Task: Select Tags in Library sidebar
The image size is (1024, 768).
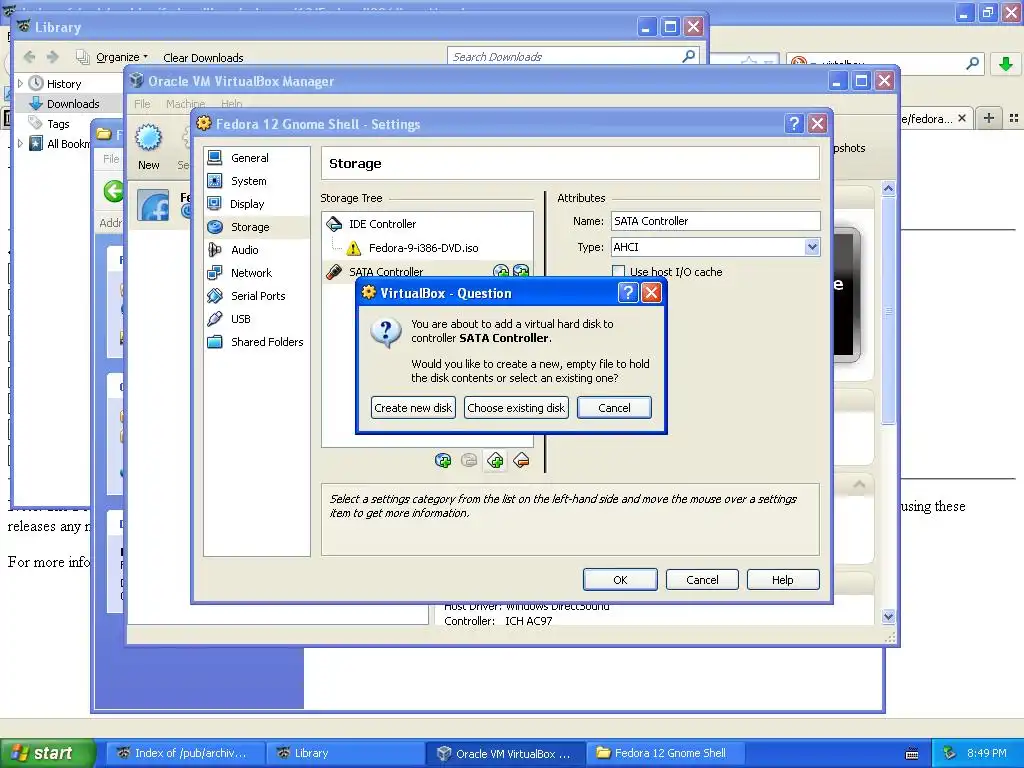Action: (x=57, y=124)
